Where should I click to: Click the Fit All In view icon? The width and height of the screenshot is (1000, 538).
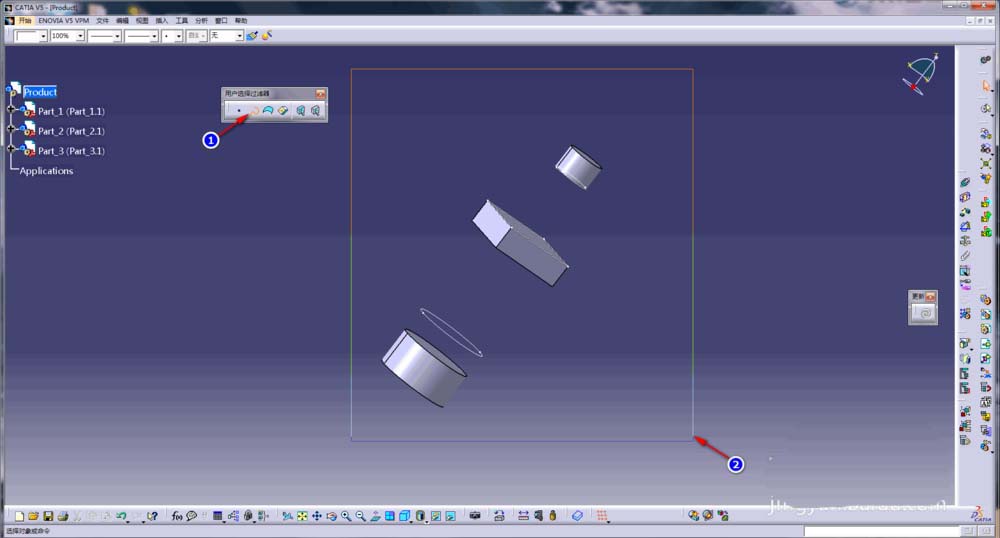click(x=302, y=516)
